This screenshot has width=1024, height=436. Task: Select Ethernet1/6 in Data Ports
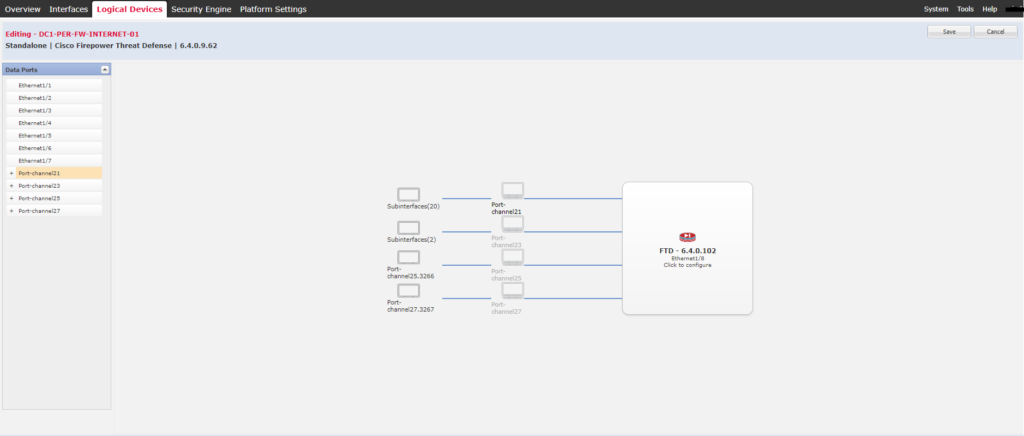[54, 148]
